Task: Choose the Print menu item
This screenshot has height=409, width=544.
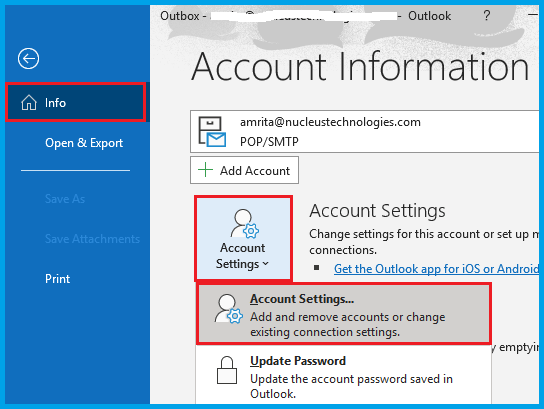Action: pyautogui.click(x=58, y=279)
